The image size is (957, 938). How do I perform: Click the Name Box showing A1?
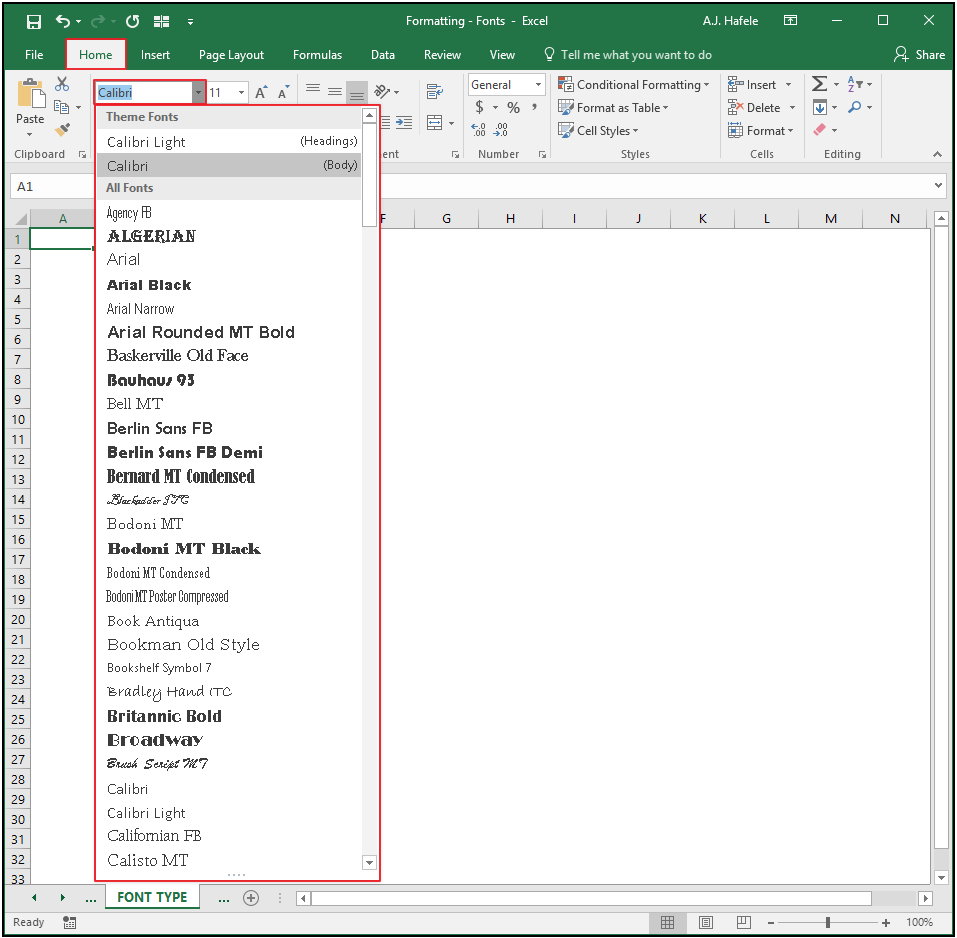pyautogui.click(x=51, y=186)
